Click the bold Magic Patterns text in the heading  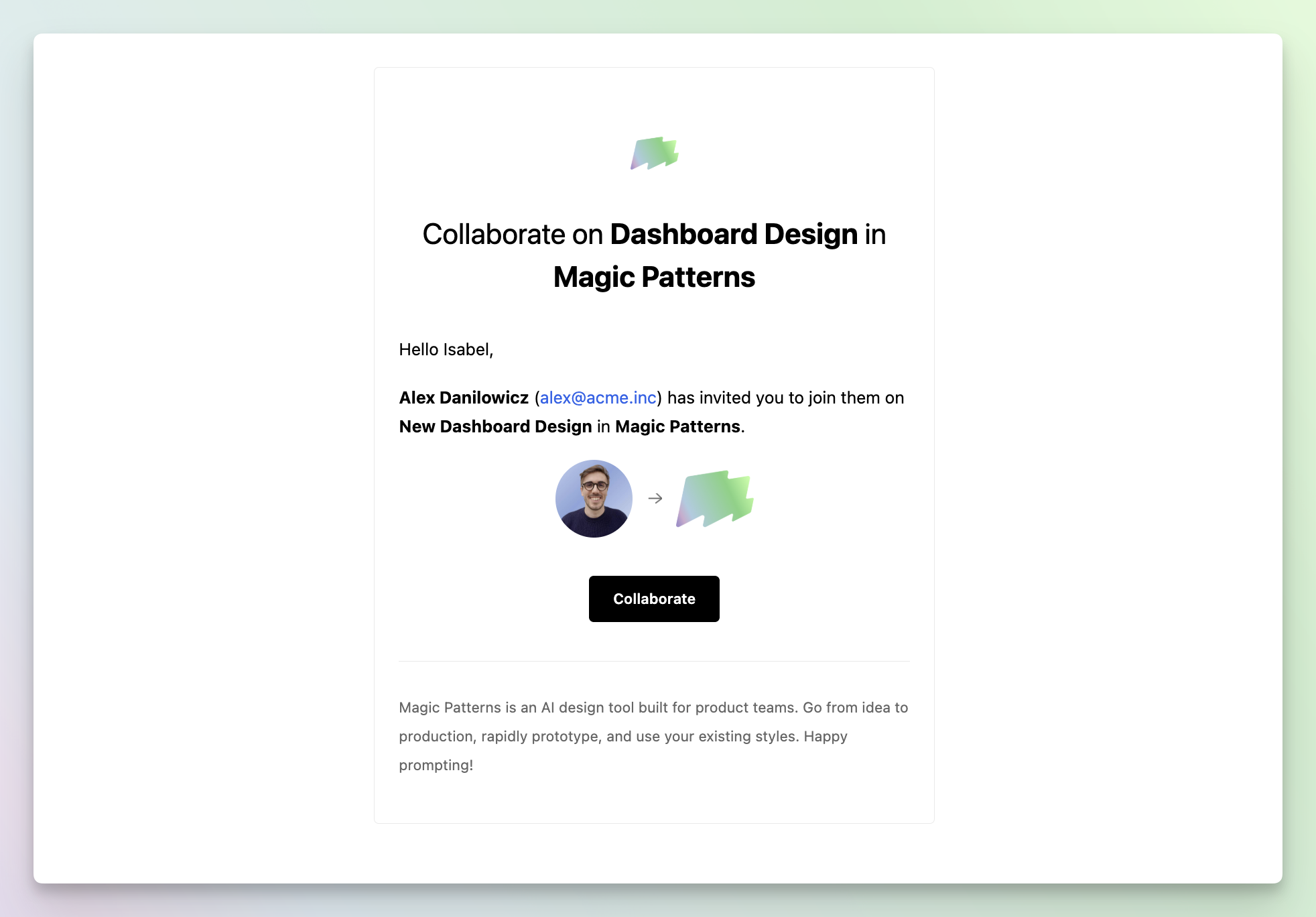tap(653, 276)
